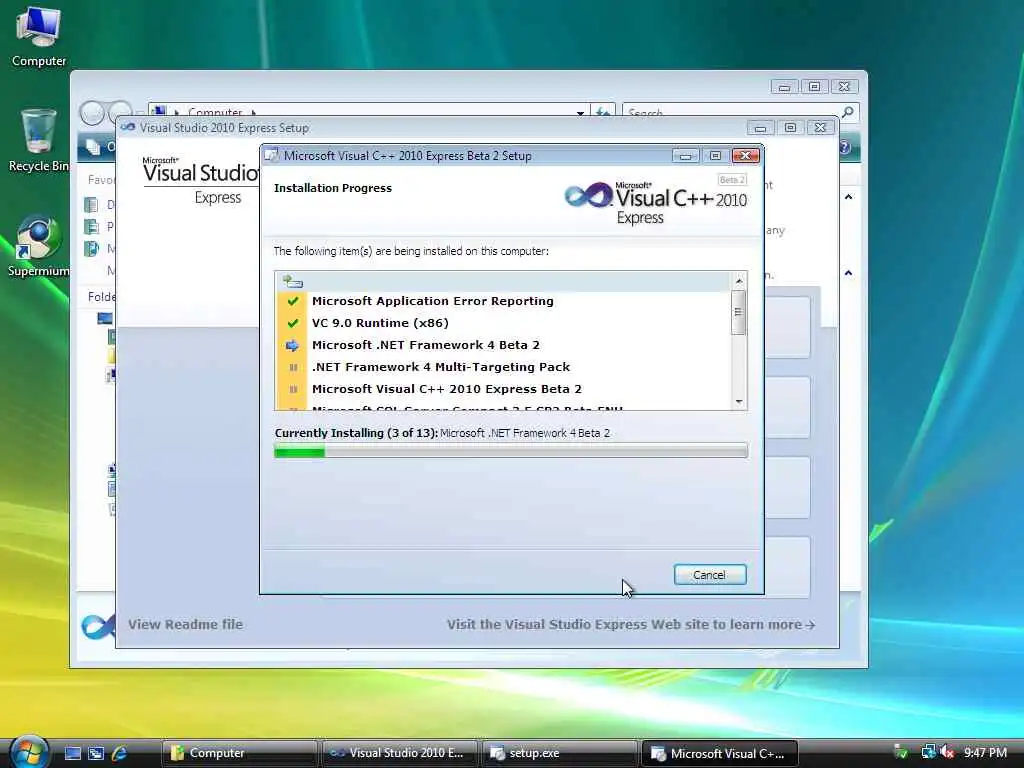The width and height of the screenshot is (1024, 768).
Task: Click pending icon beside Multi-Targeting Pack
Action: pyautogui.click(x=293, y=368)
